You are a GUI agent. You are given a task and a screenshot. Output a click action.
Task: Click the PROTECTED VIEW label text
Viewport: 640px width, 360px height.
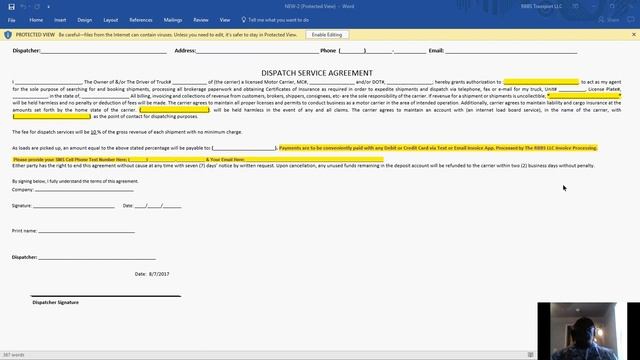[x=35, y=35]
